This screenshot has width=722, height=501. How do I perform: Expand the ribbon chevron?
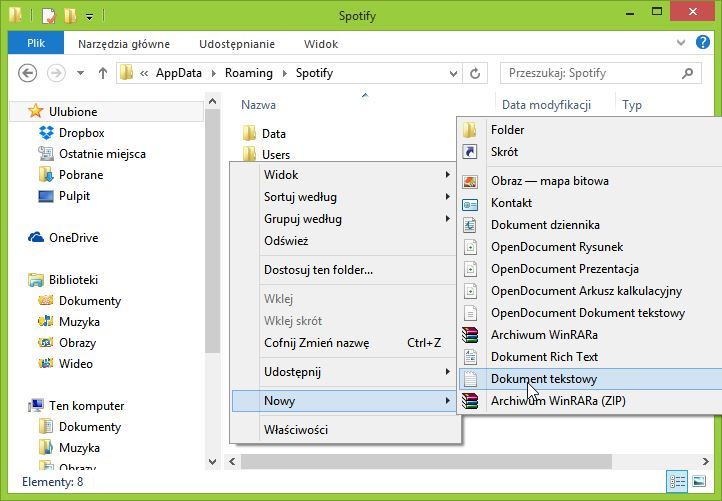click(681, 43)
